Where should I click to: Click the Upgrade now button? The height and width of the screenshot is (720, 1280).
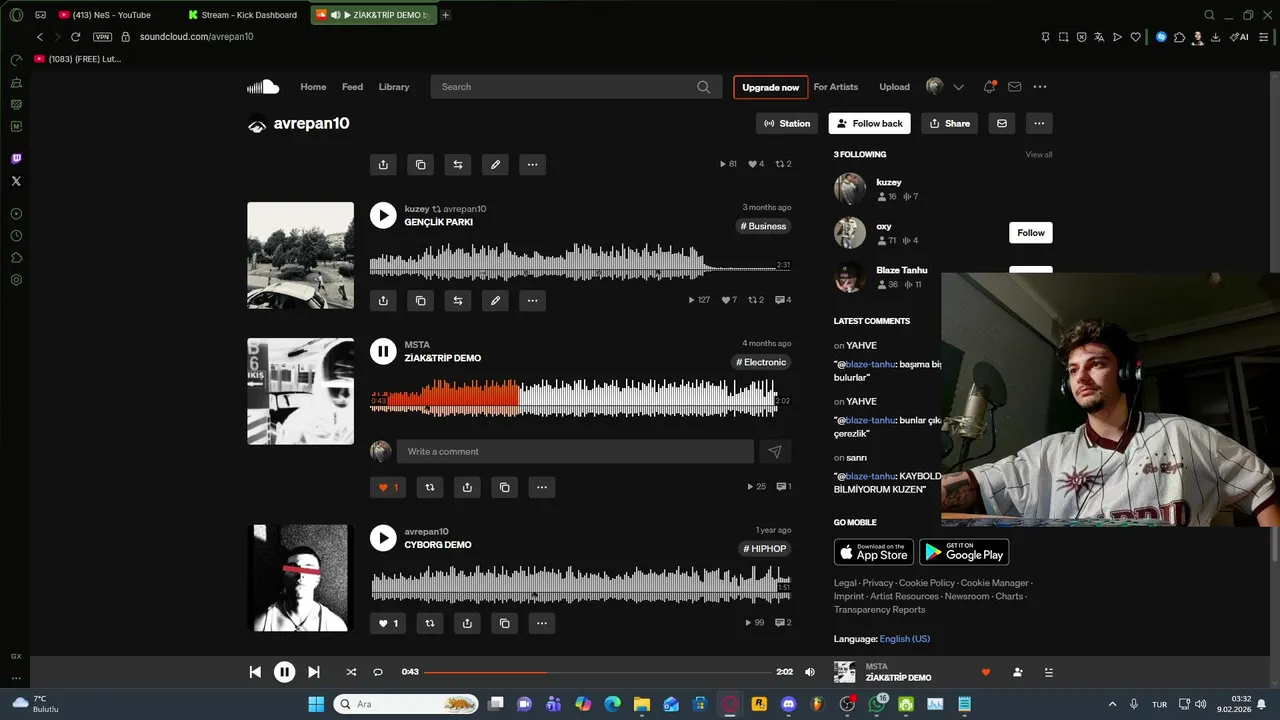pyautogui.click(x=770, y=87)
